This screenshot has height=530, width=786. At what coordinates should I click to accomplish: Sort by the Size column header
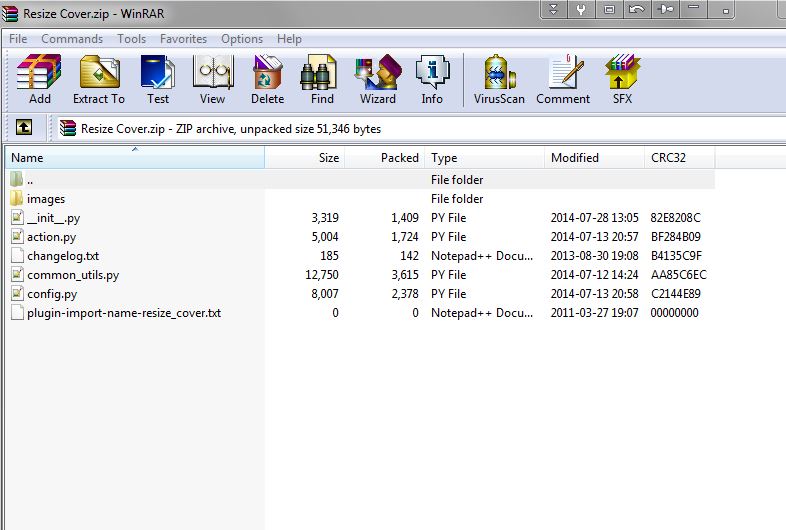pyautogui.click(x=304, y=157)
